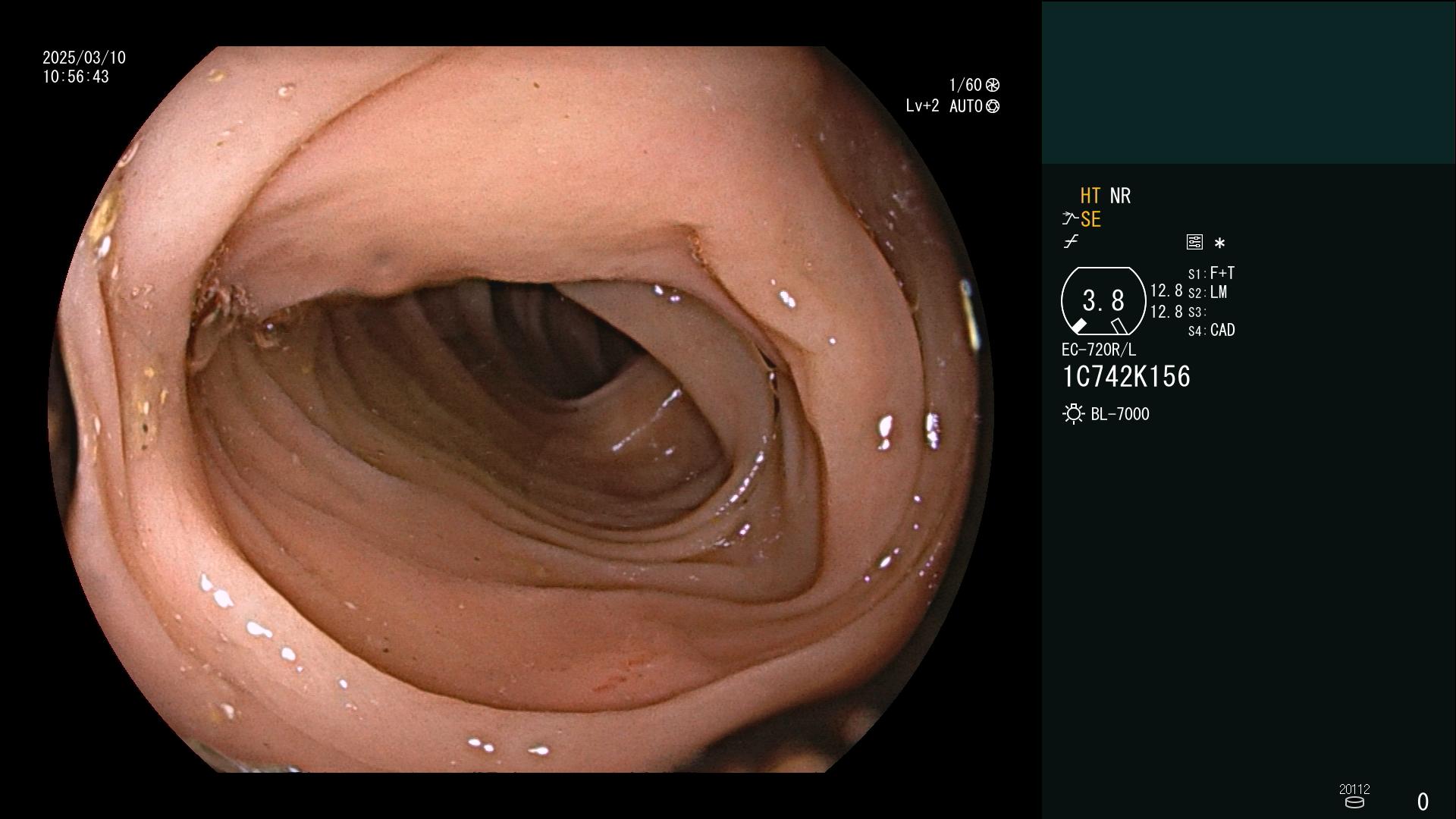Click the asterisk indicator icon

pyautogui.click(x=1219, y=243)
